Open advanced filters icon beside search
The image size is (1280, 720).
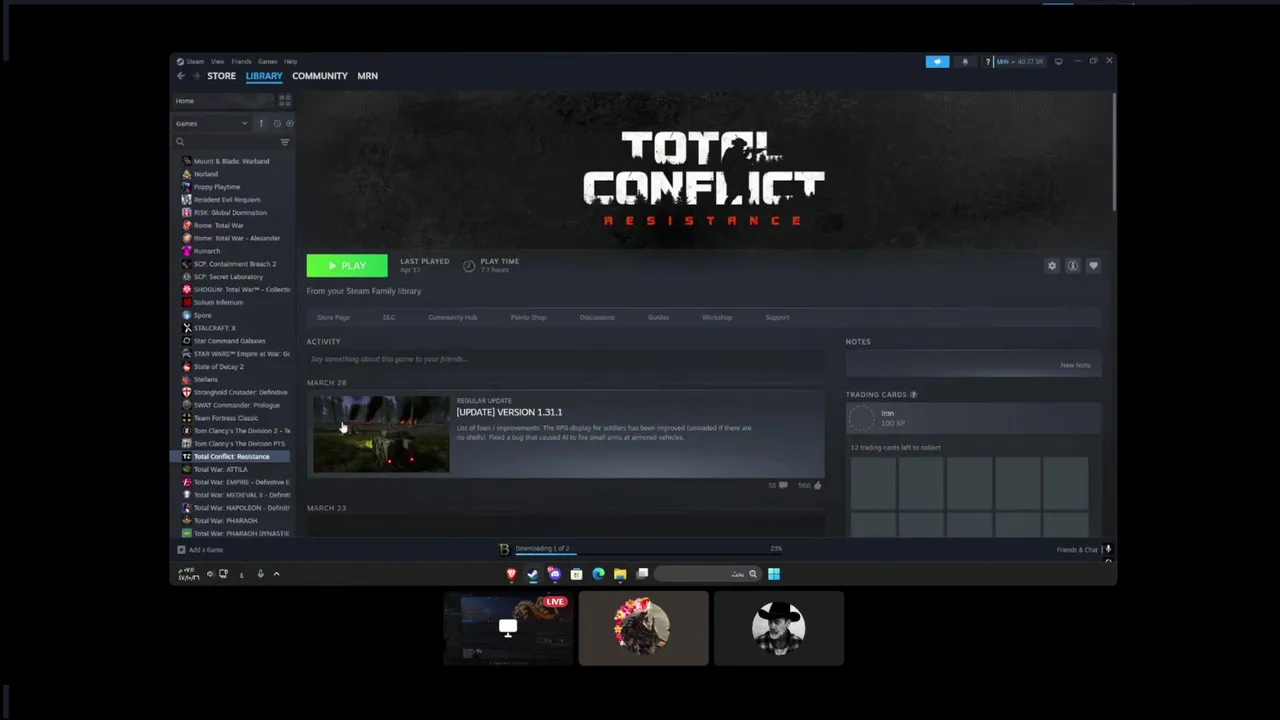click(x=285, y=142)
